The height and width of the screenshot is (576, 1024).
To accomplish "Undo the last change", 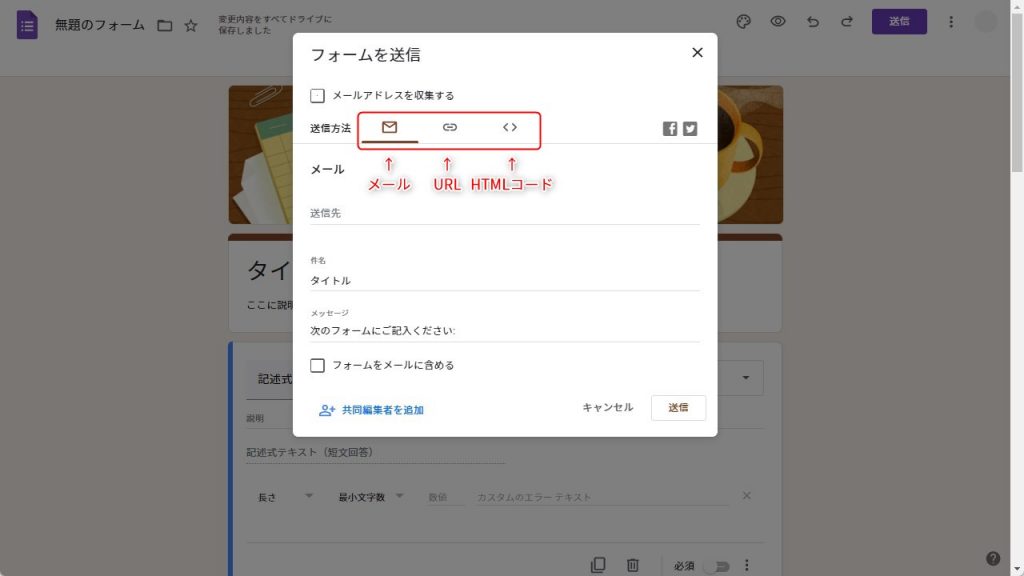I will (x=812, y=22).
